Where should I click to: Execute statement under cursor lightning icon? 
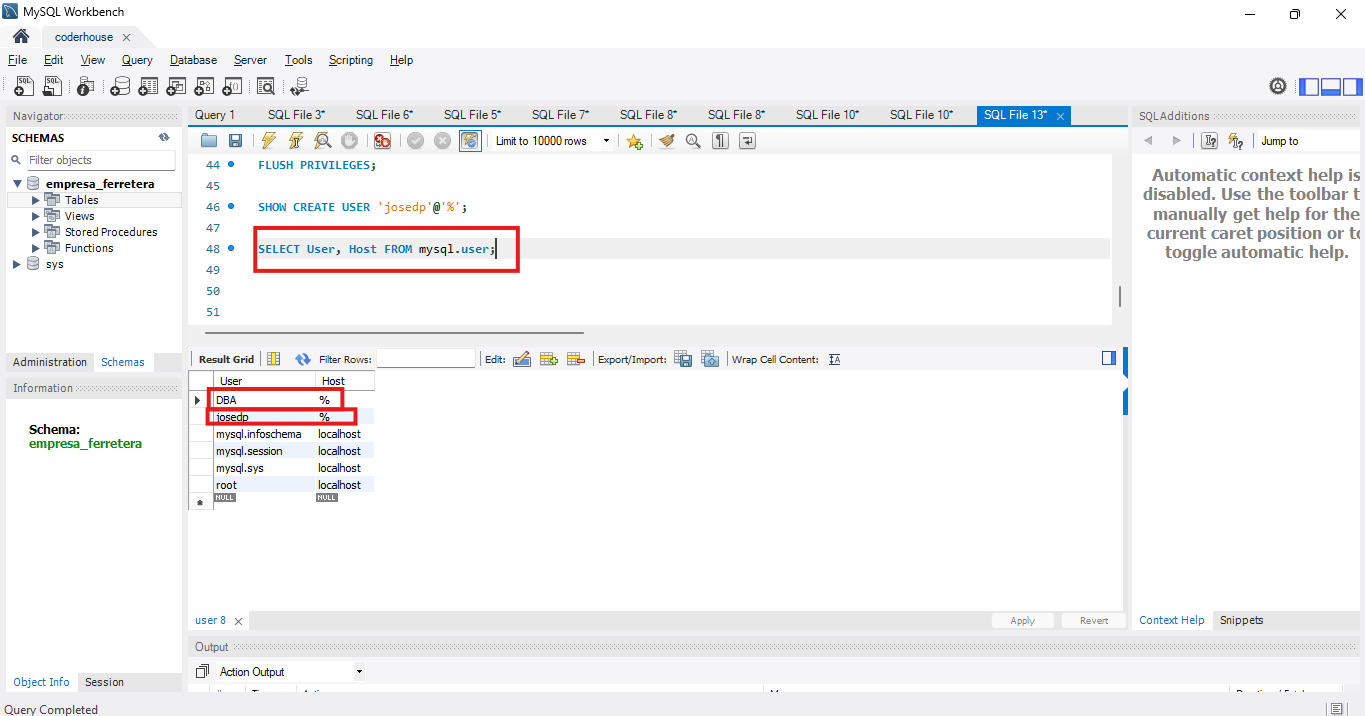pyautogui.click(x=296, y=141)
